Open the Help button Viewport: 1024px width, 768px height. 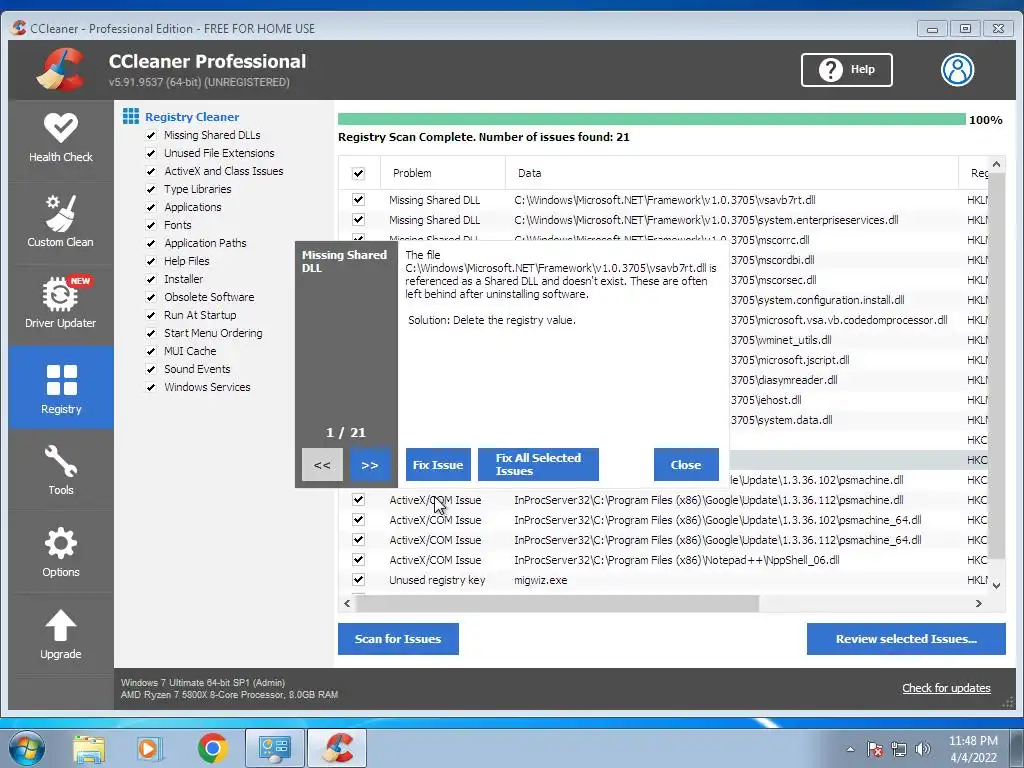tap(846, 69)
